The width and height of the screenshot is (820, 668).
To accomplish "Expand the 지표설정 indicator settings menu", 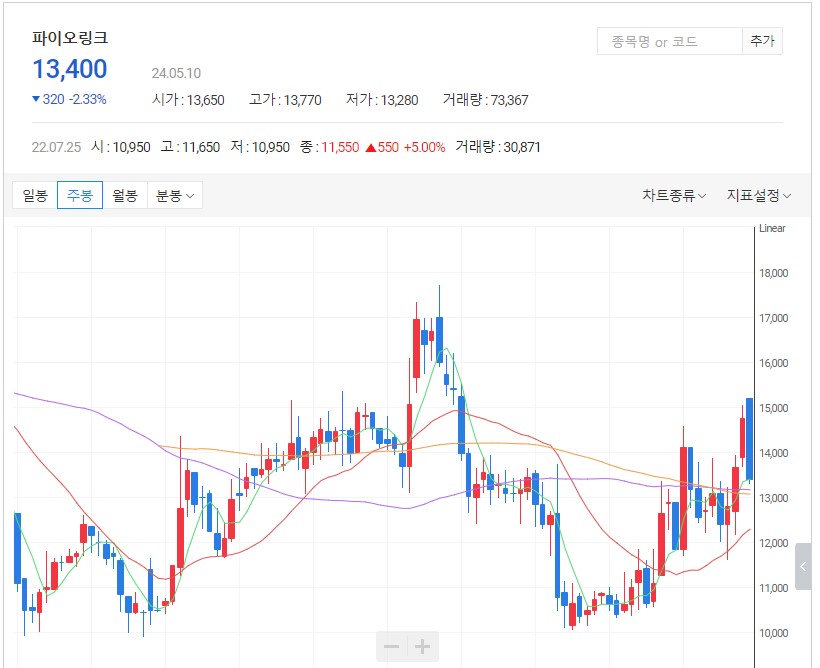I will [x=758, y=195].
